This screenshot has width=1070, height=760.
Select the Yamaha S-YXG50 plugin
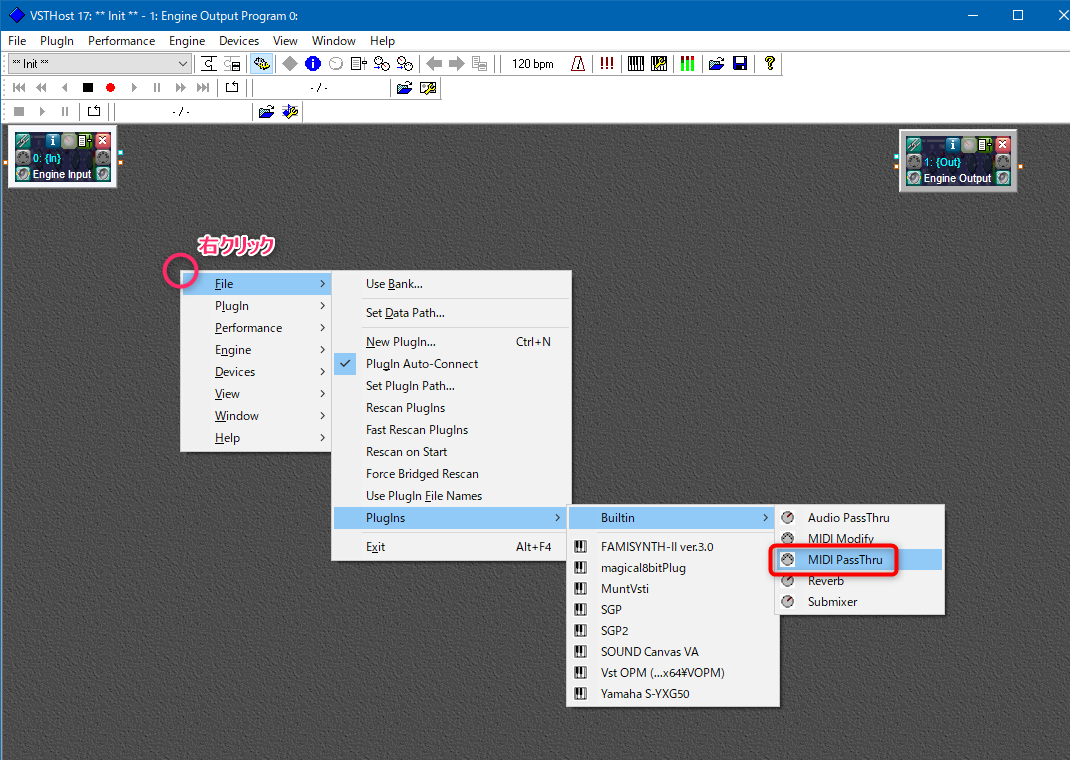674,694
